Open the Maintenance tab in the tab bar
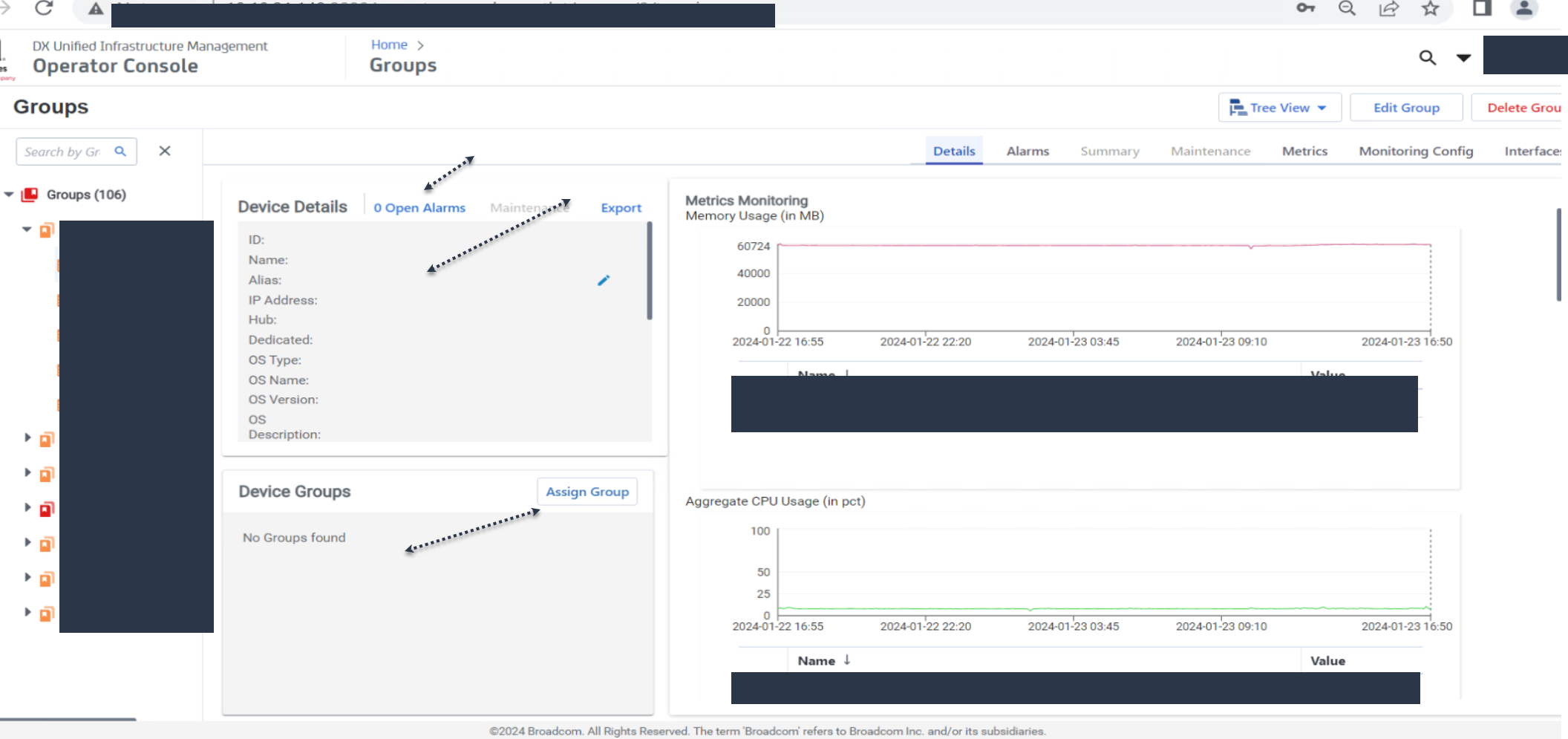 tap(1211, 151)
